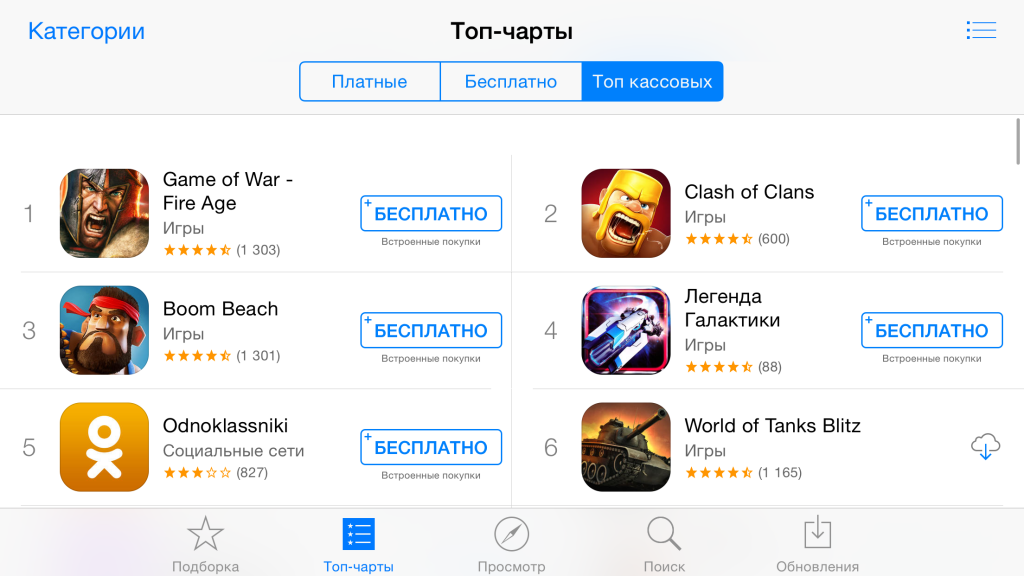
Task: Switch to the Бесплатно segment
Action: [511, 82]
